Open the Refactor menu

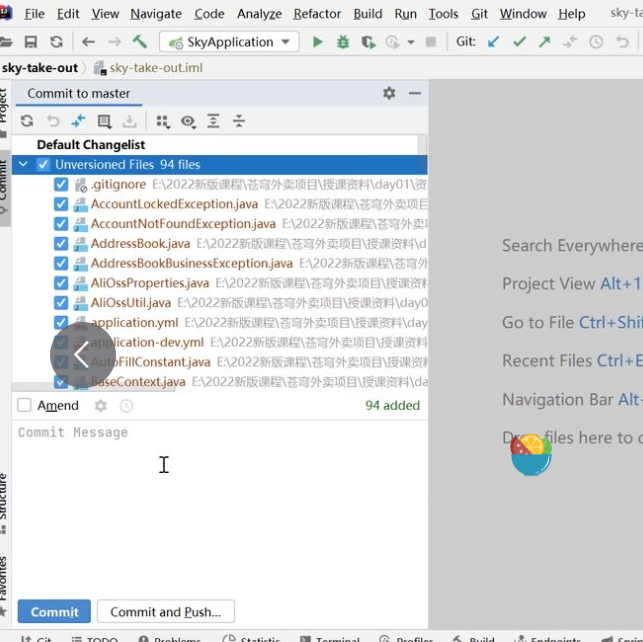[317, 14]
